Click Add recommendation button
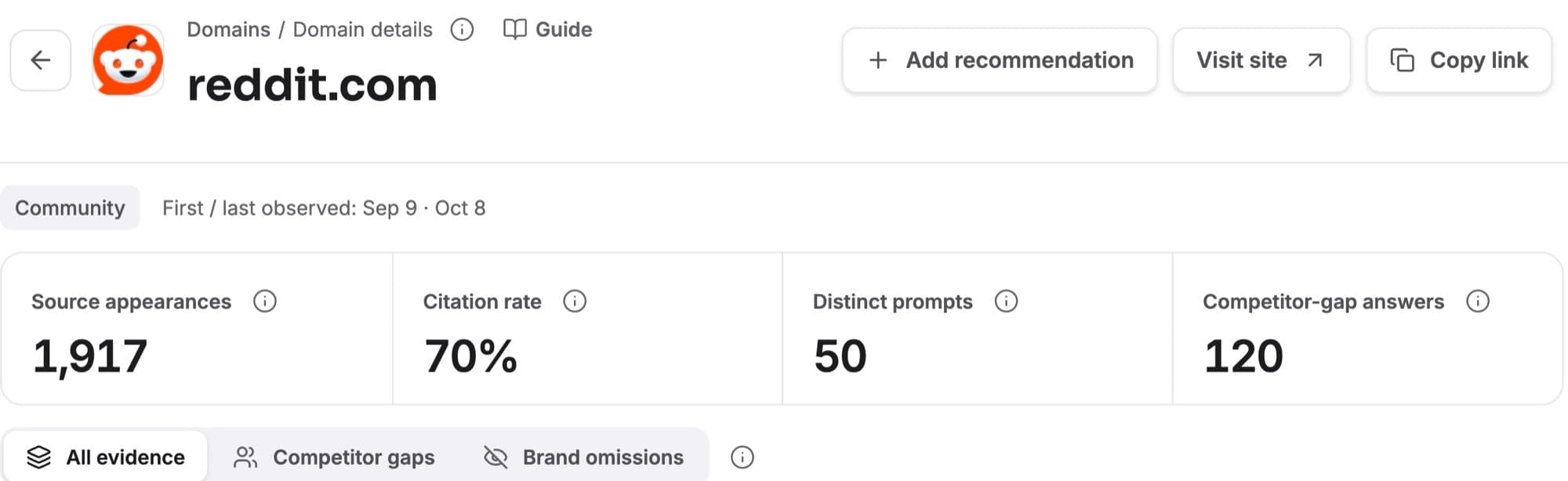1568x481 pixels. pyautogui.click(x=1000, y=60)
